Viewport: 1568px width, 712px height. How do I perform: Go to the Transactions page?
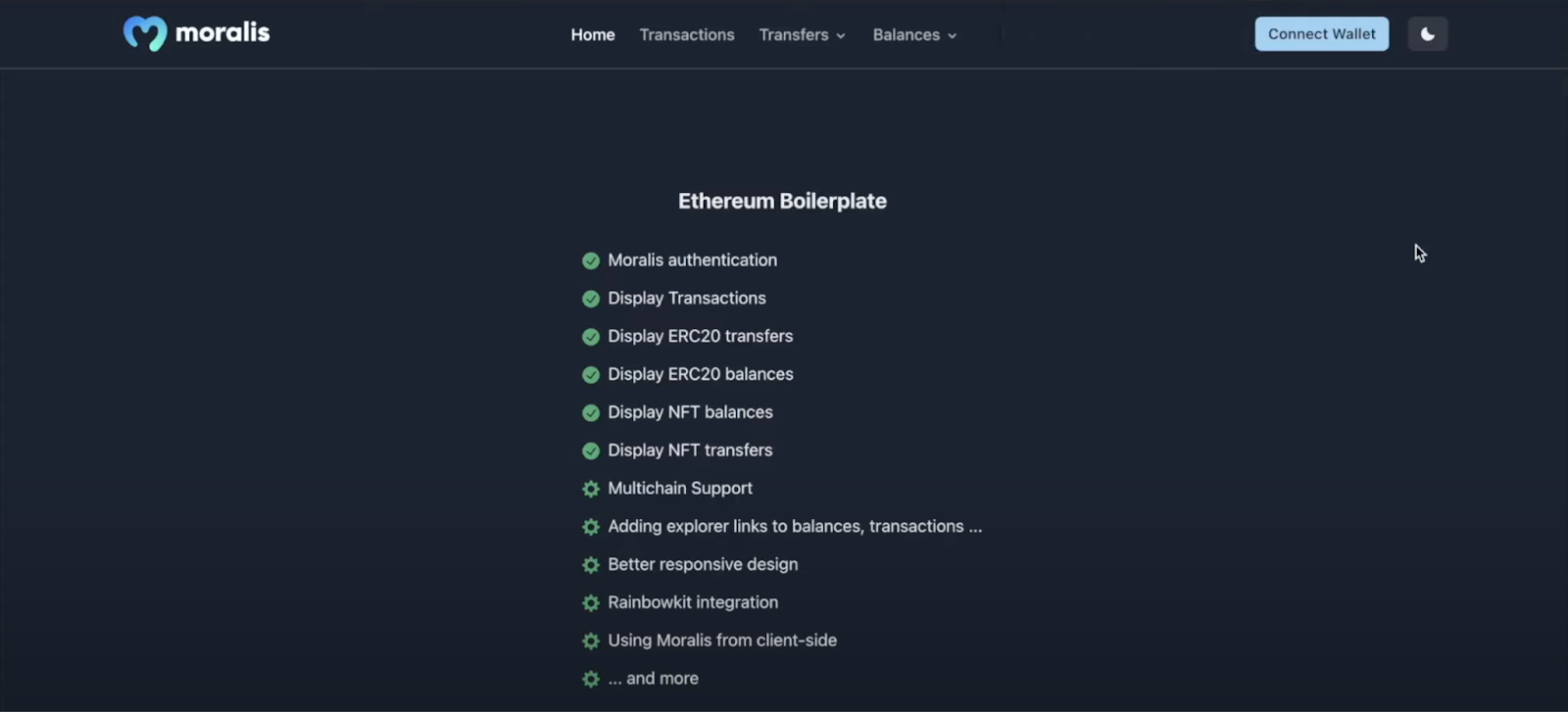pyautogui.click(x=687, y=35)
